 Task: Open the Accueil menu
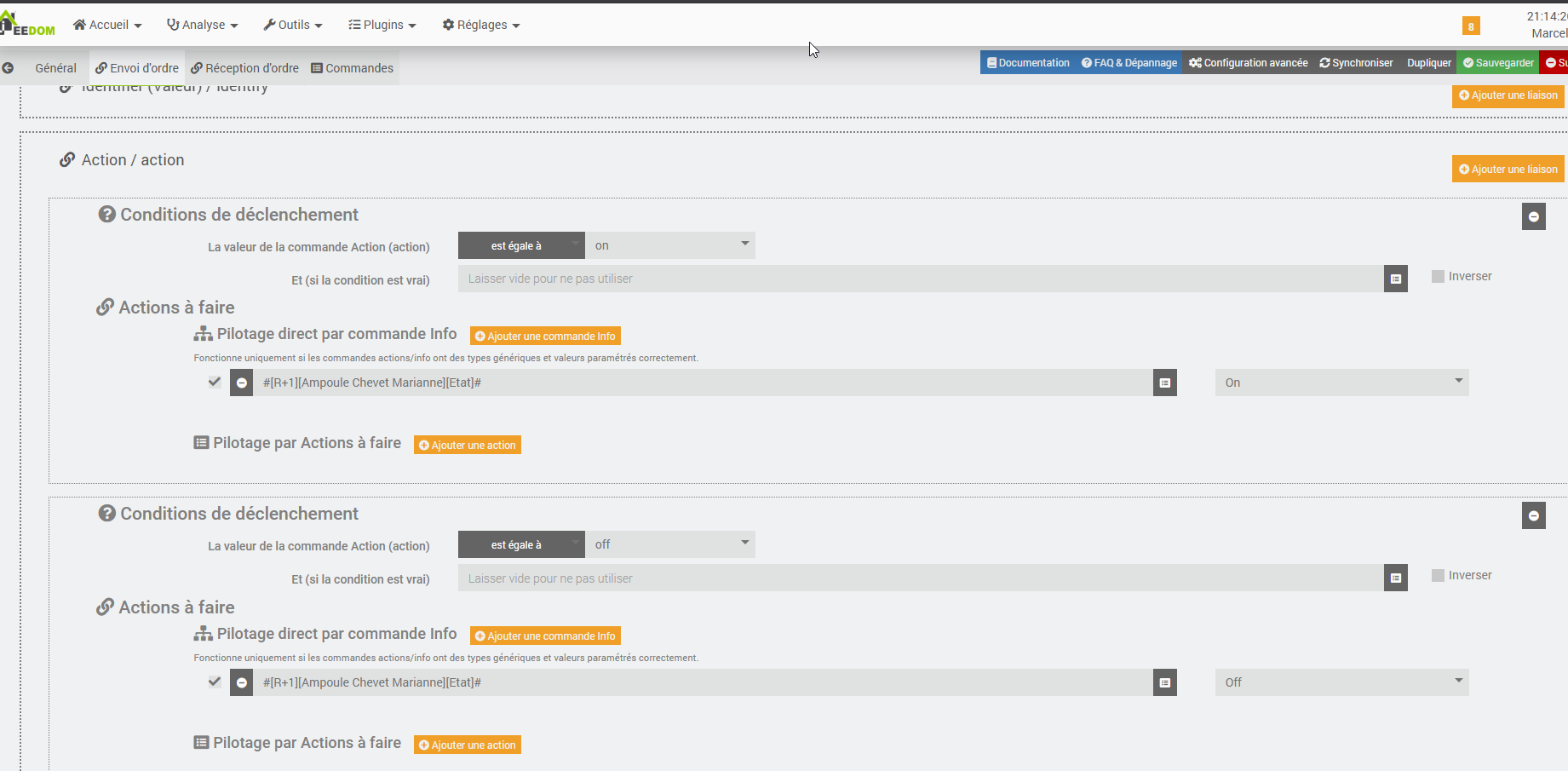(x=107, y=25)
